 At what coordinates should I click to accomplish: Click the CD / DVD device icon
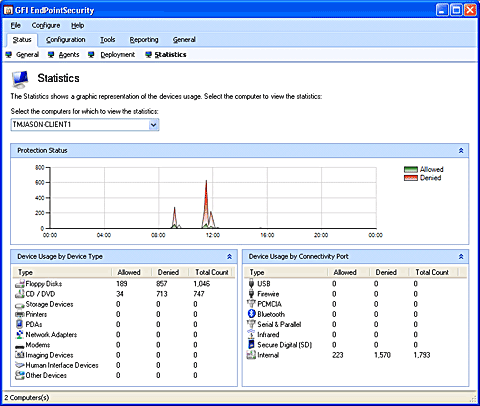pyautogui.click(x=20, y=294)
